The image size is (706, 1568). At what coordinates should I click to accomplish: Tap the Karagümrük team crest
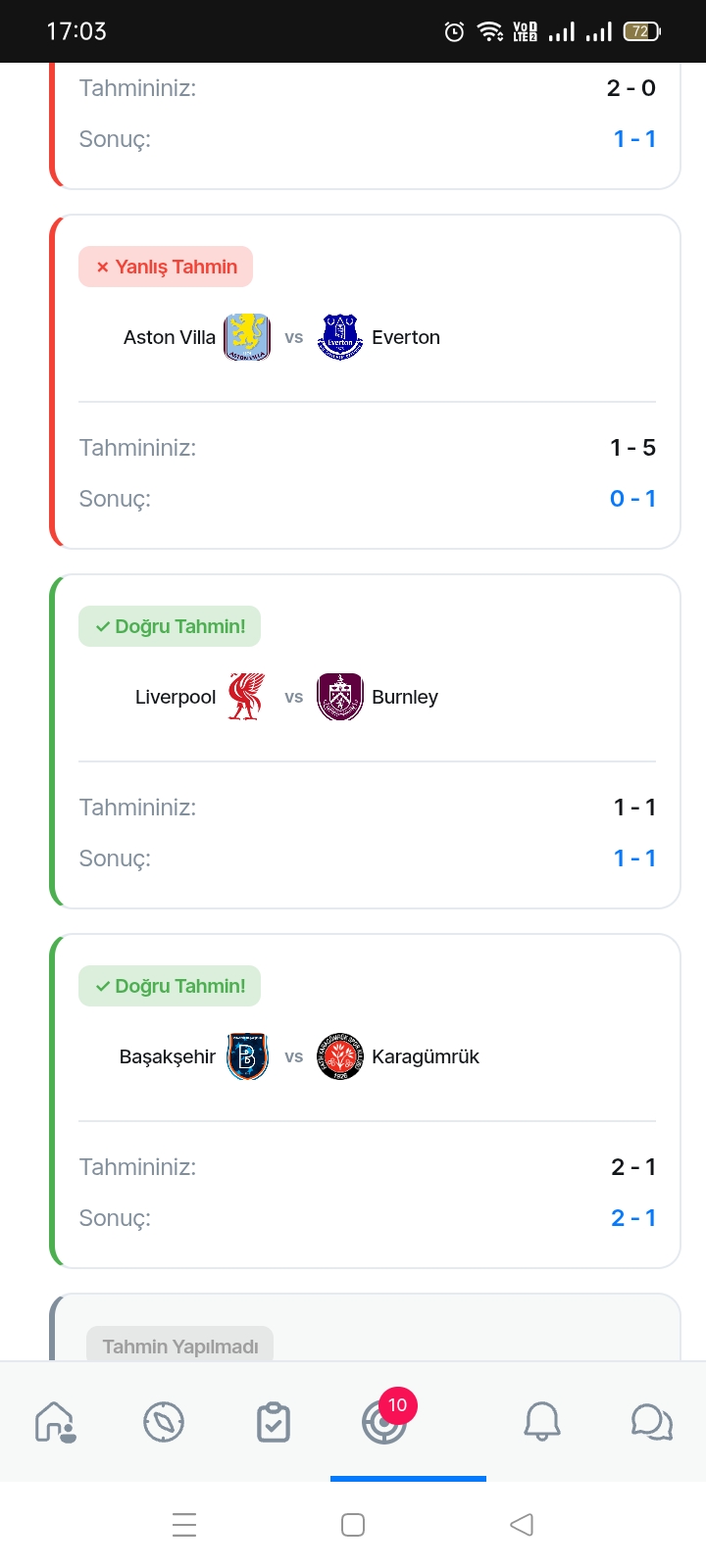click(x=340, y=1056)
